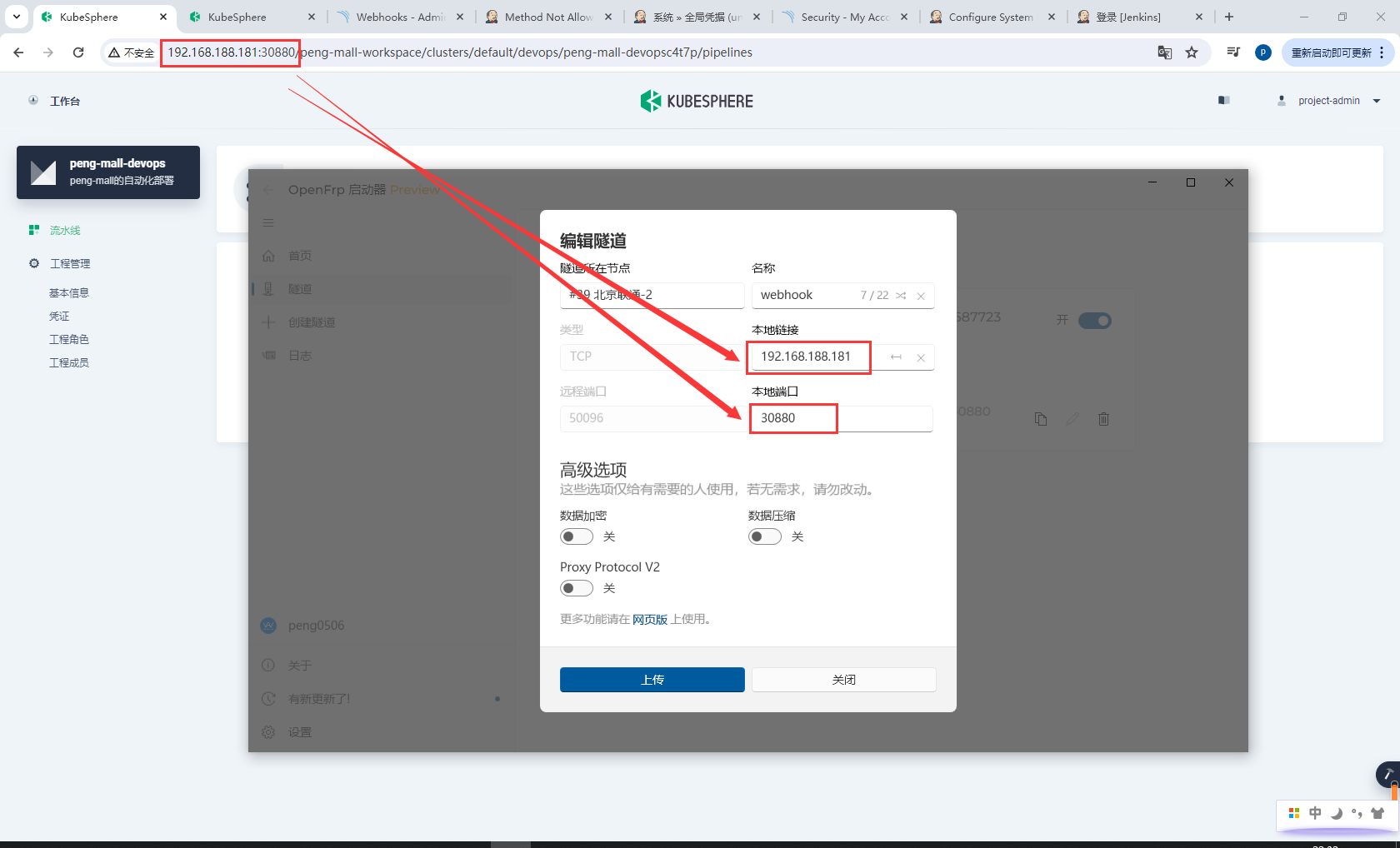This screenshot has width=1400, height=848.
Task: Click the translate page icon in address bar
Action: [x=1165, y=52]
